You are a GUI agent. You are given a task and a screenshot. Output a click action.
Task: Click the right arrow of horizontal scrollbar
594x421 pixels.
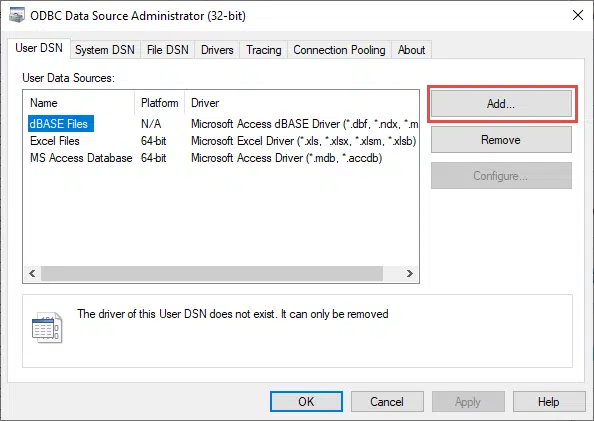(x=410, y=274)
